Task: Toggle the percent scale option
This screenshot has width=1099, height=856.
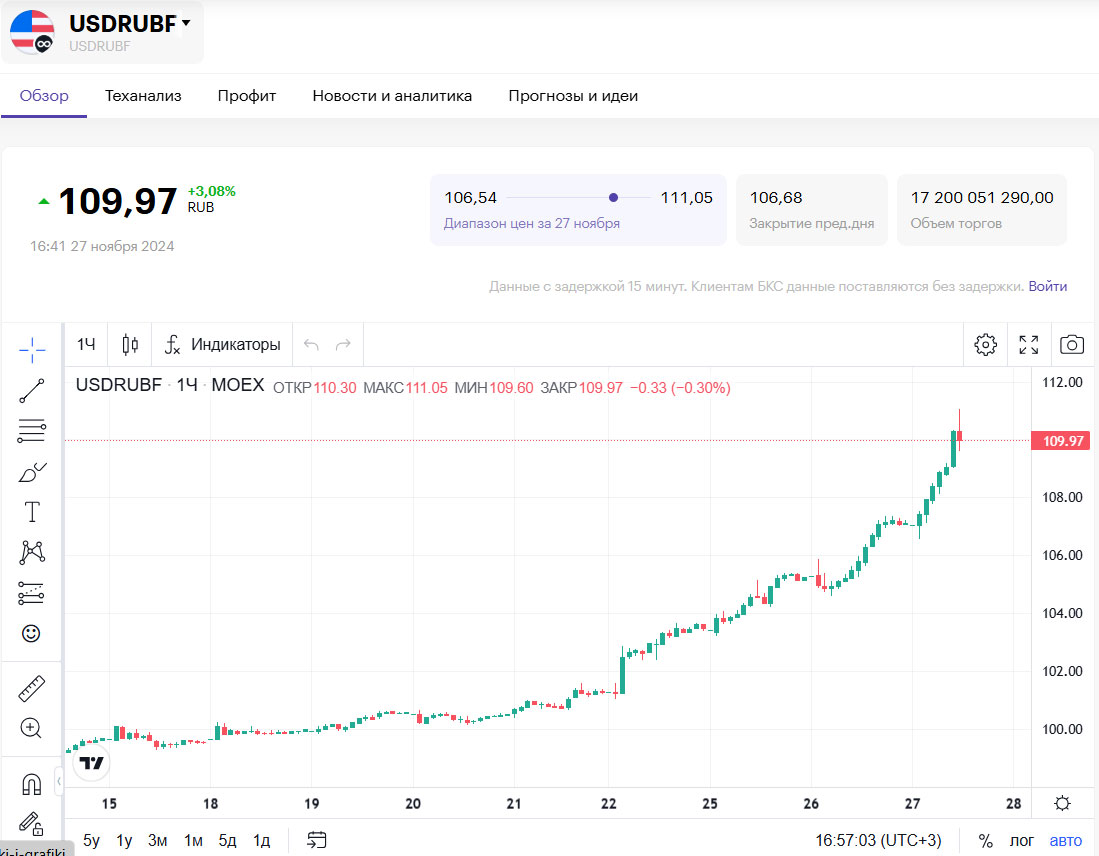Action: pyautogui.click(x=985, y=840)
